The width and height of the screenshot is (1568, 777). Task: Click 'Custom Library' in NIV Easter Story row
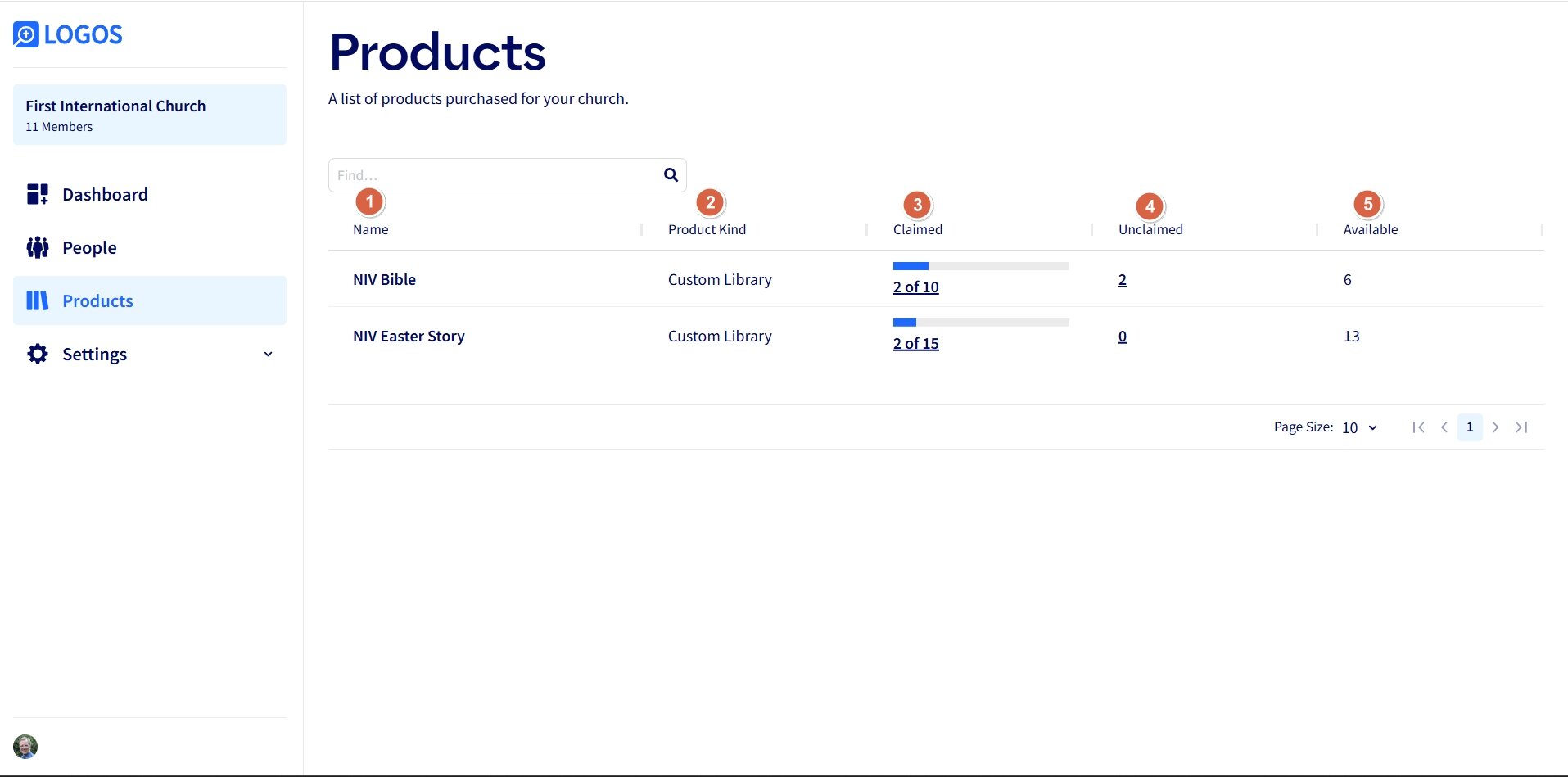(720, 336)
